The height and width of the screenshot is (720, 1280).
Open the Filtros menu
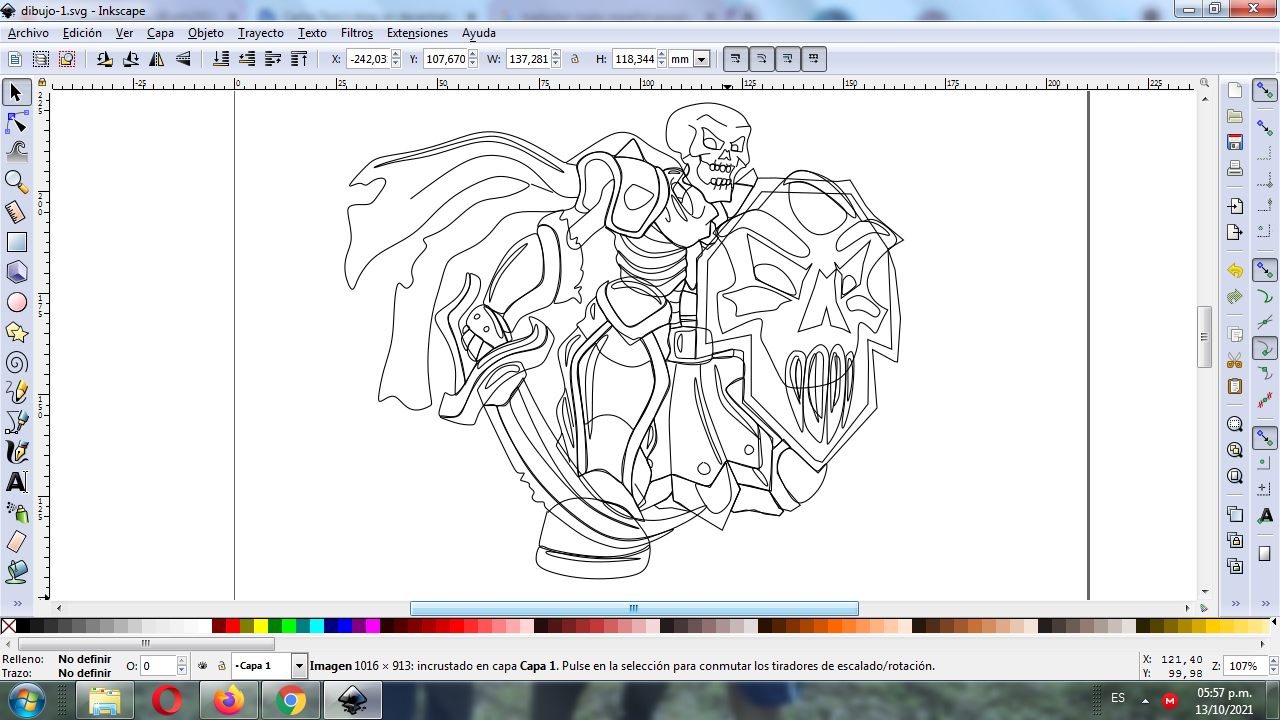pos(357,33)
